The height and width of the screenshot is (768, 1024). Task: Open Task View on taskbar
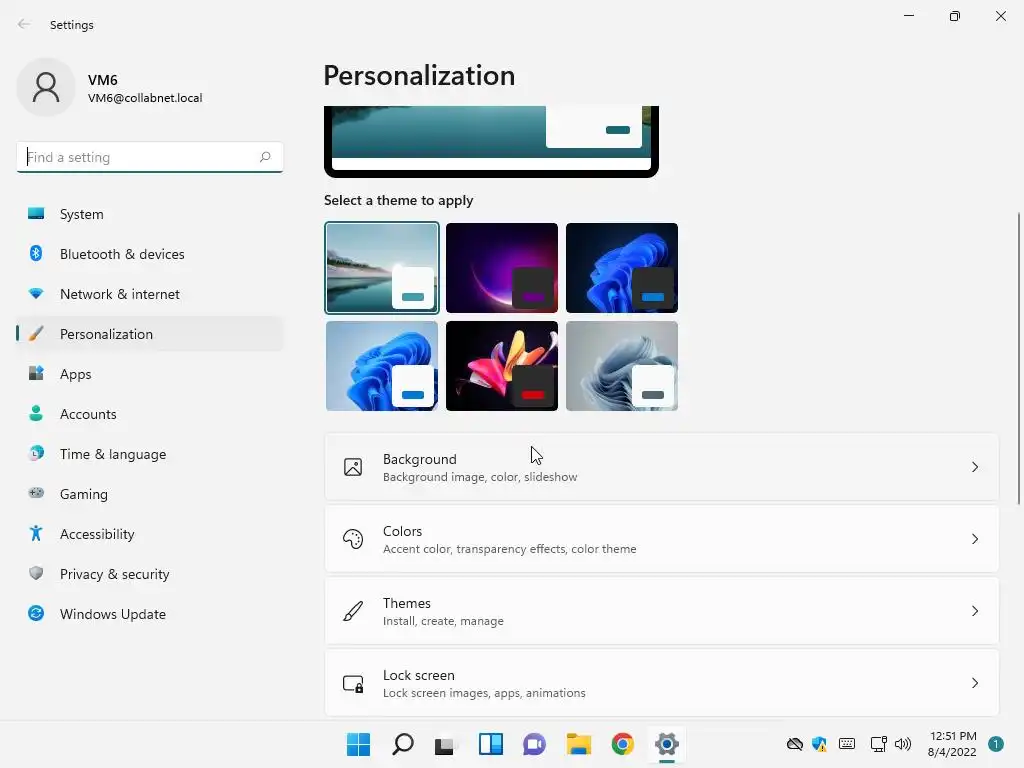446,744
